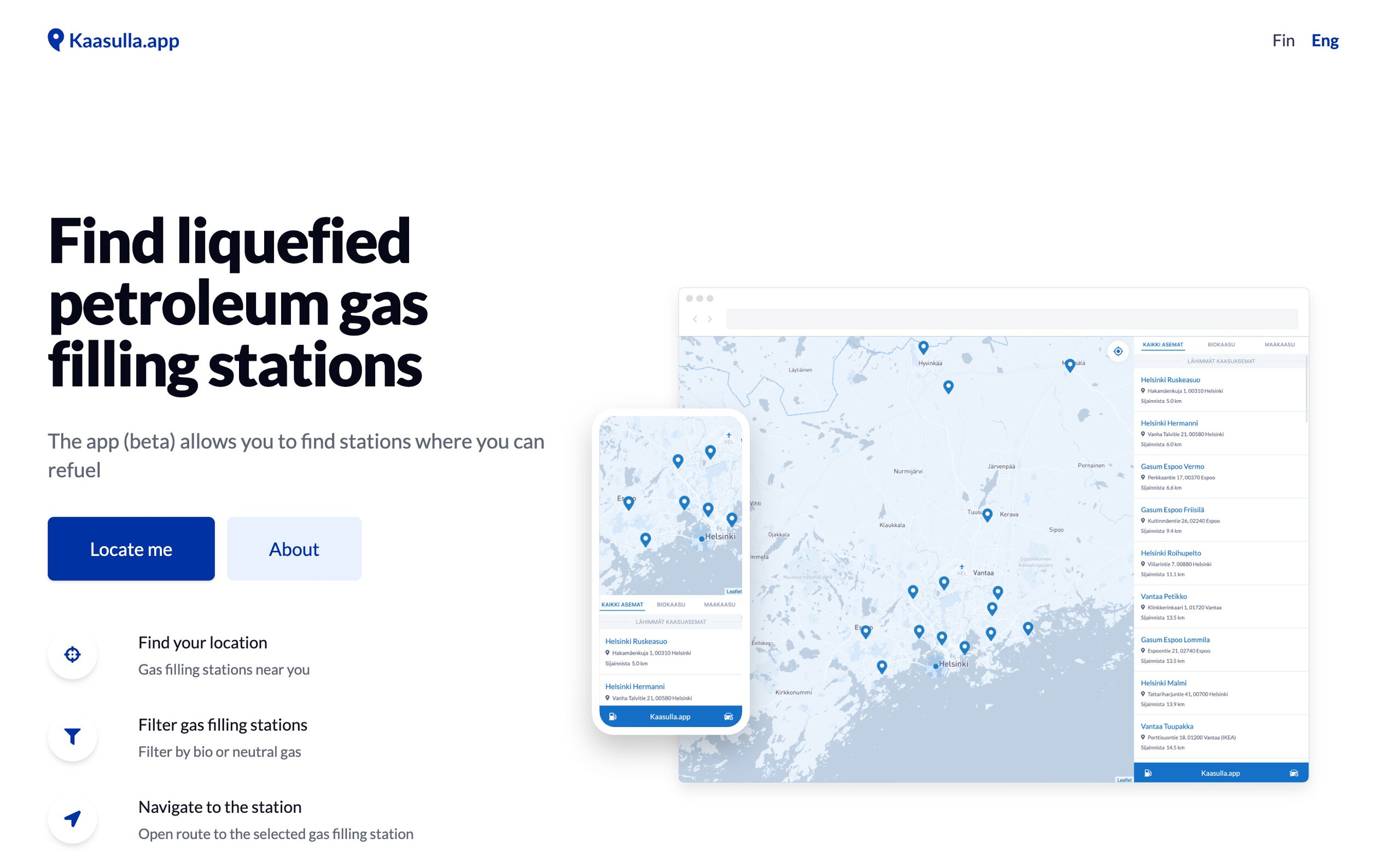Click the Locate me button

pyautogui.click(x=131, y=549)
